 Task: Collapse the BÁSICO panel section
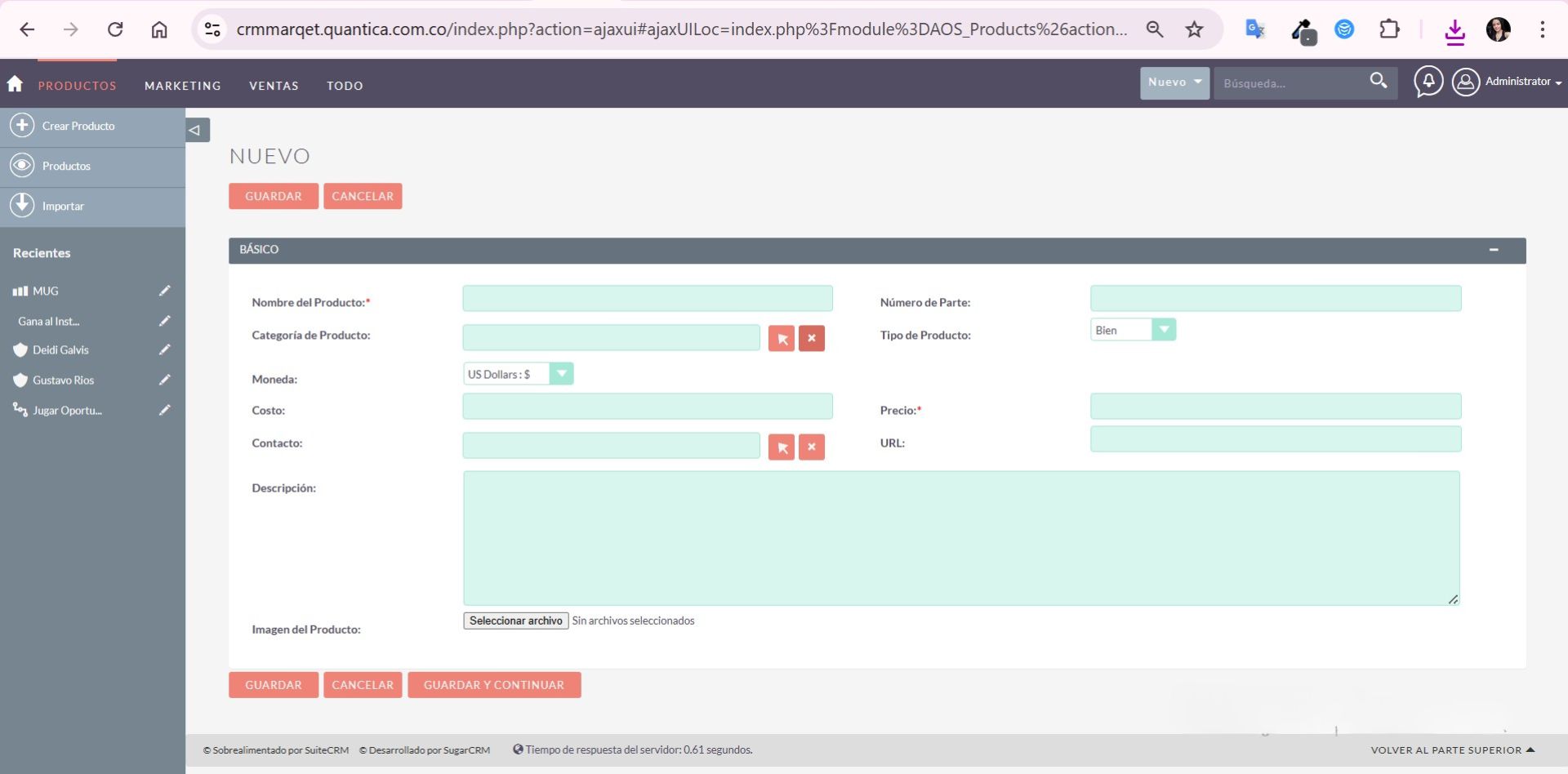[1493, 250]
